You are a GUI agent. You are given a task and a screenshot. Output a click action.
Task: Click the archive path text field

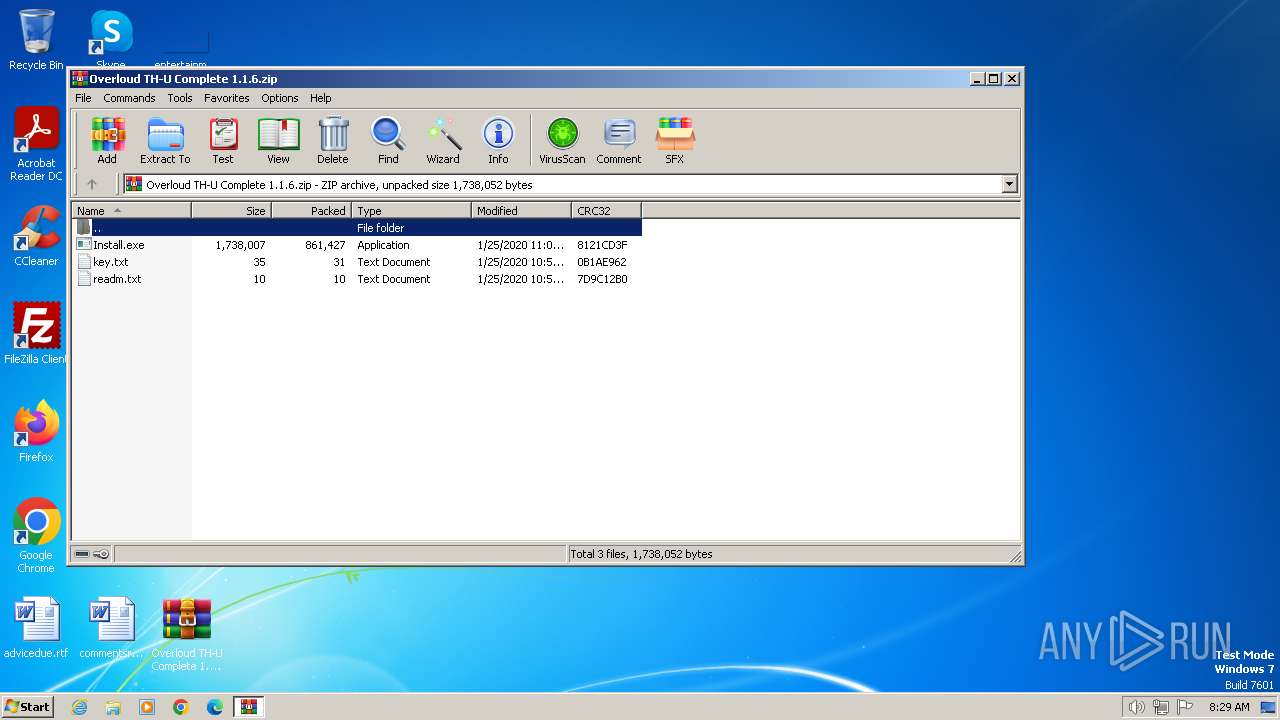coord(563,184)
